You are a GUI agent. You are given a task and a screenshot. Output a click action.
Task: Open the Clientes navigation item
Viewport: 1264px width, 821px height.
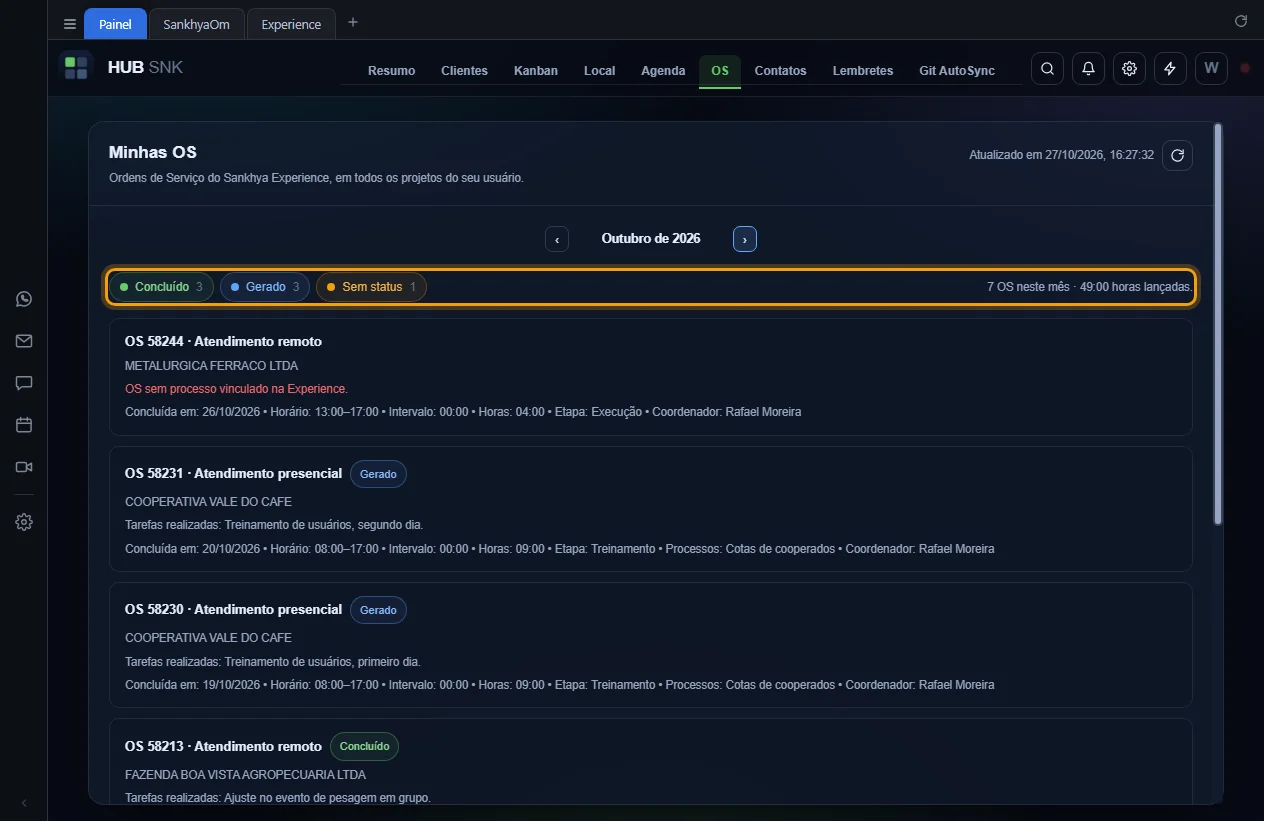click(464, 70)
